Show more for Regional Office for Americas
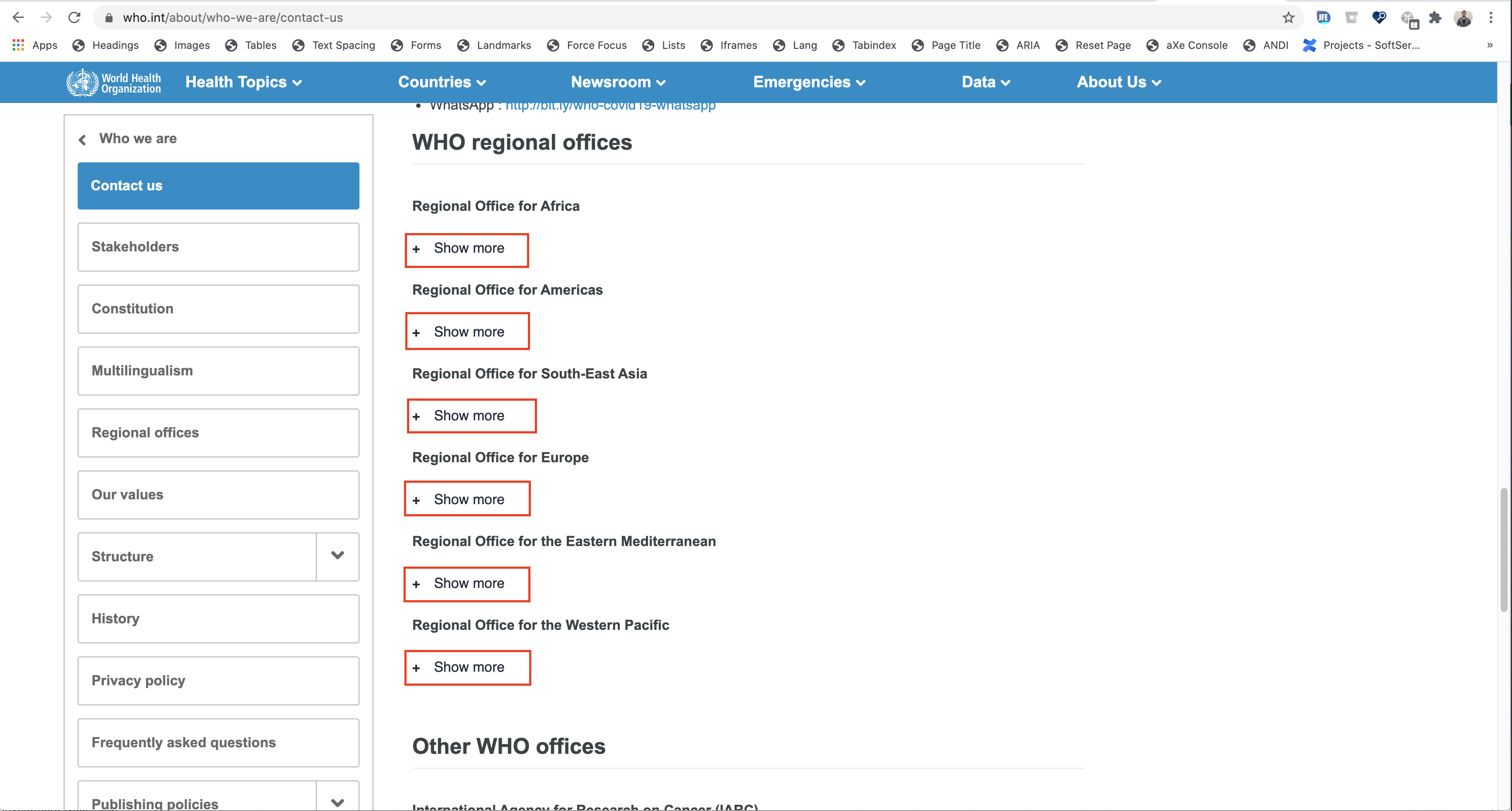This screenshot has height=811, width=1512. [x=468, y=331]
